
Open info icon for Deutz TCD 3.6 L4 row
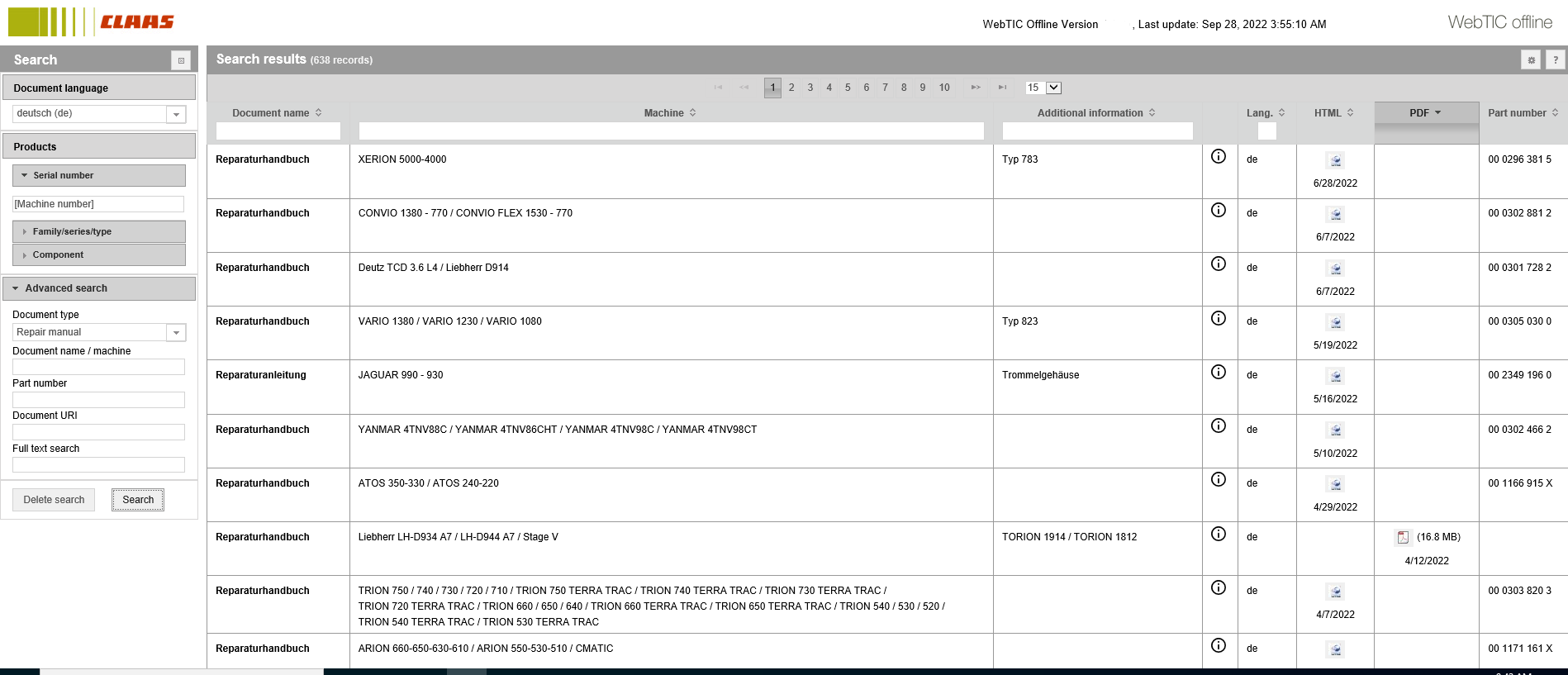tap(1219, 264)
